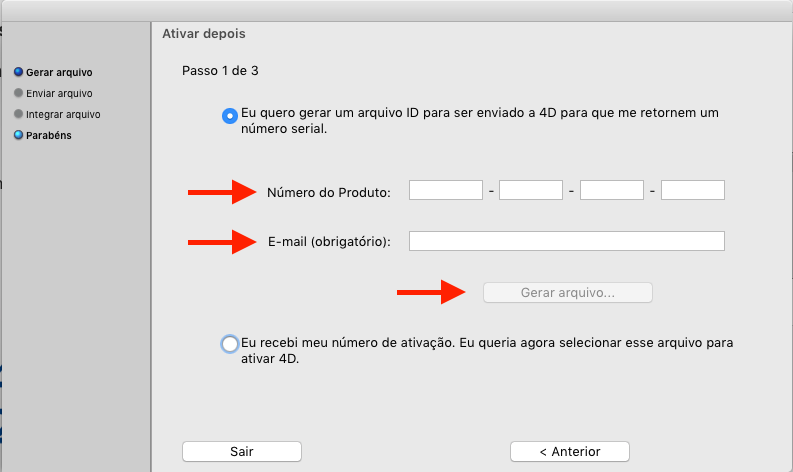
Task: Click the third product number segment field
Action: coord(611,190)
